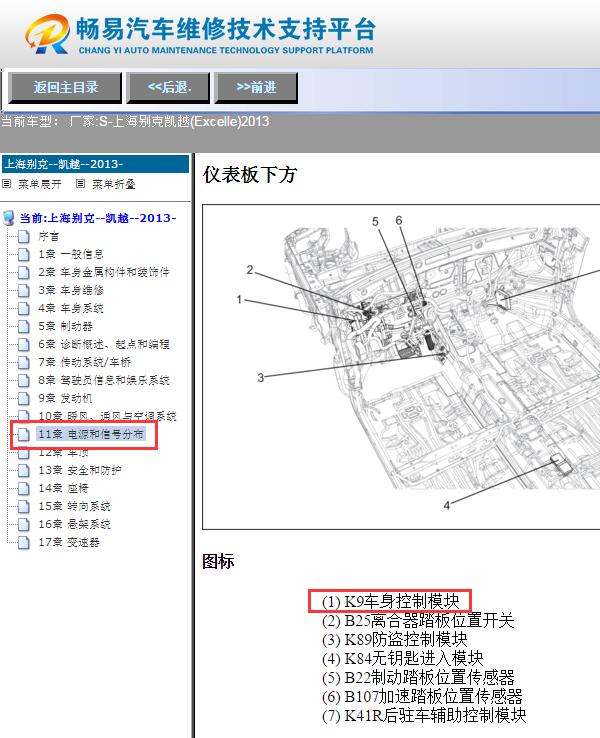Open chapter 15章 转向系统

pyautogui.click(x=74, y=506)
